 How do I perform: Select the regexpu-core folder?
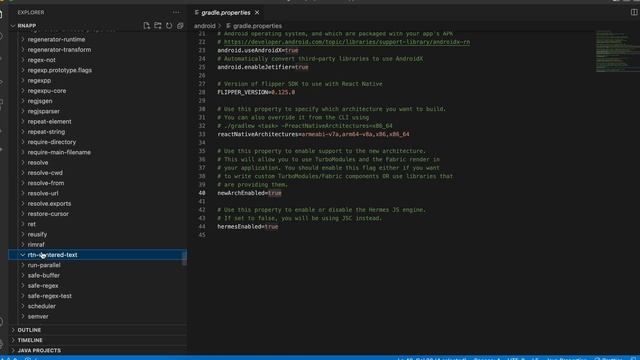coord(47,91)
